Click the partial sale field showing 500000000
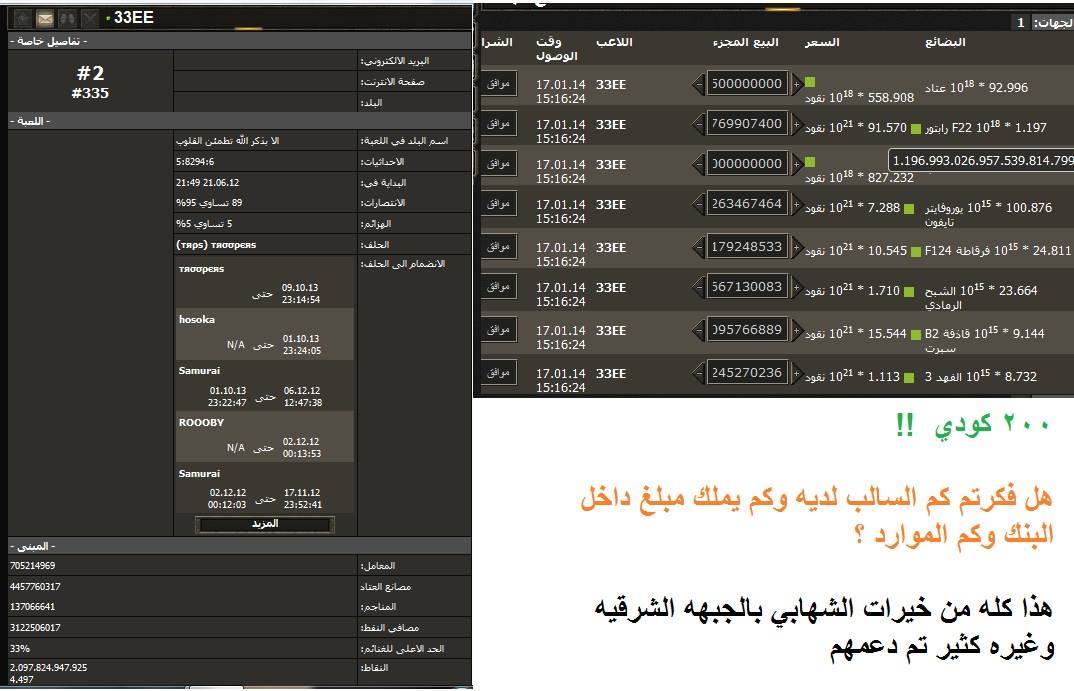1074x691 pixels. (747, 84)
